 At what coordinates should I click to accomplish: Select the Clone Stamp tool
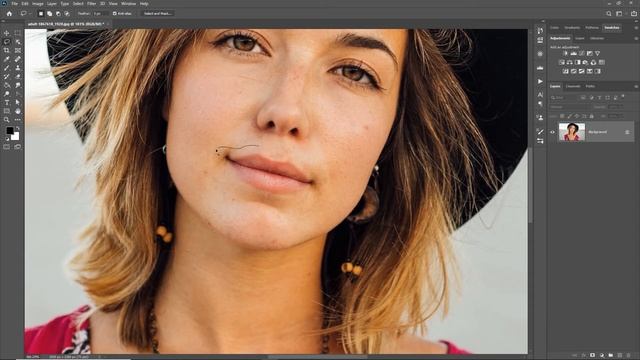click(x=18, y=68)
